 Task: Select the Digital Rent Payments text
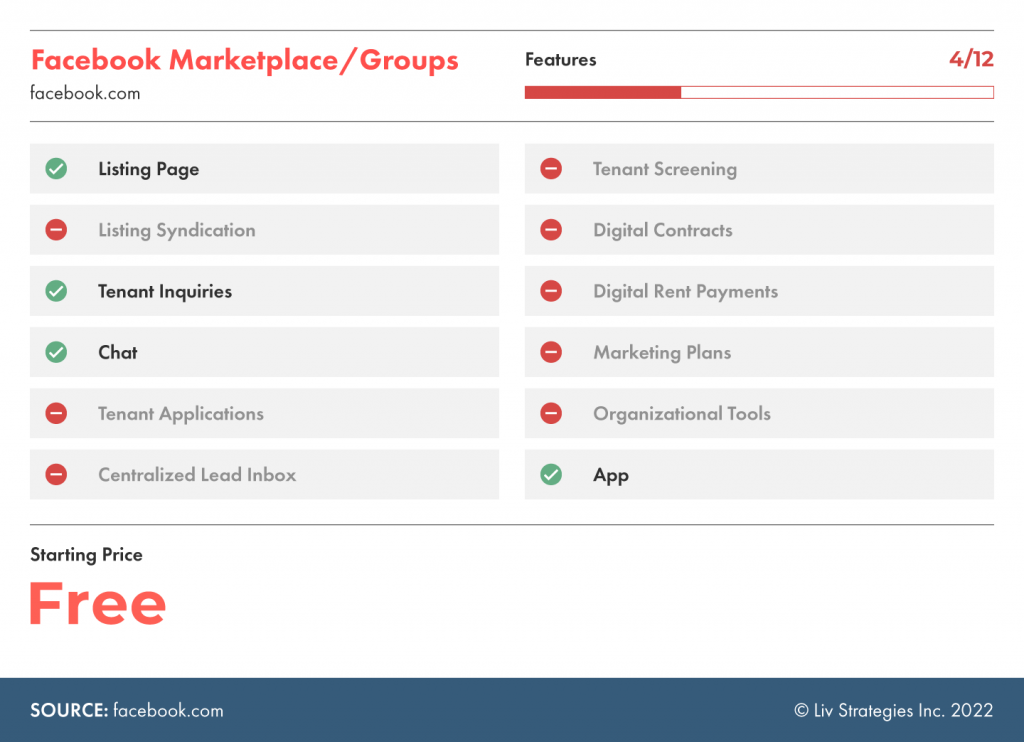(x=686, y=291)
